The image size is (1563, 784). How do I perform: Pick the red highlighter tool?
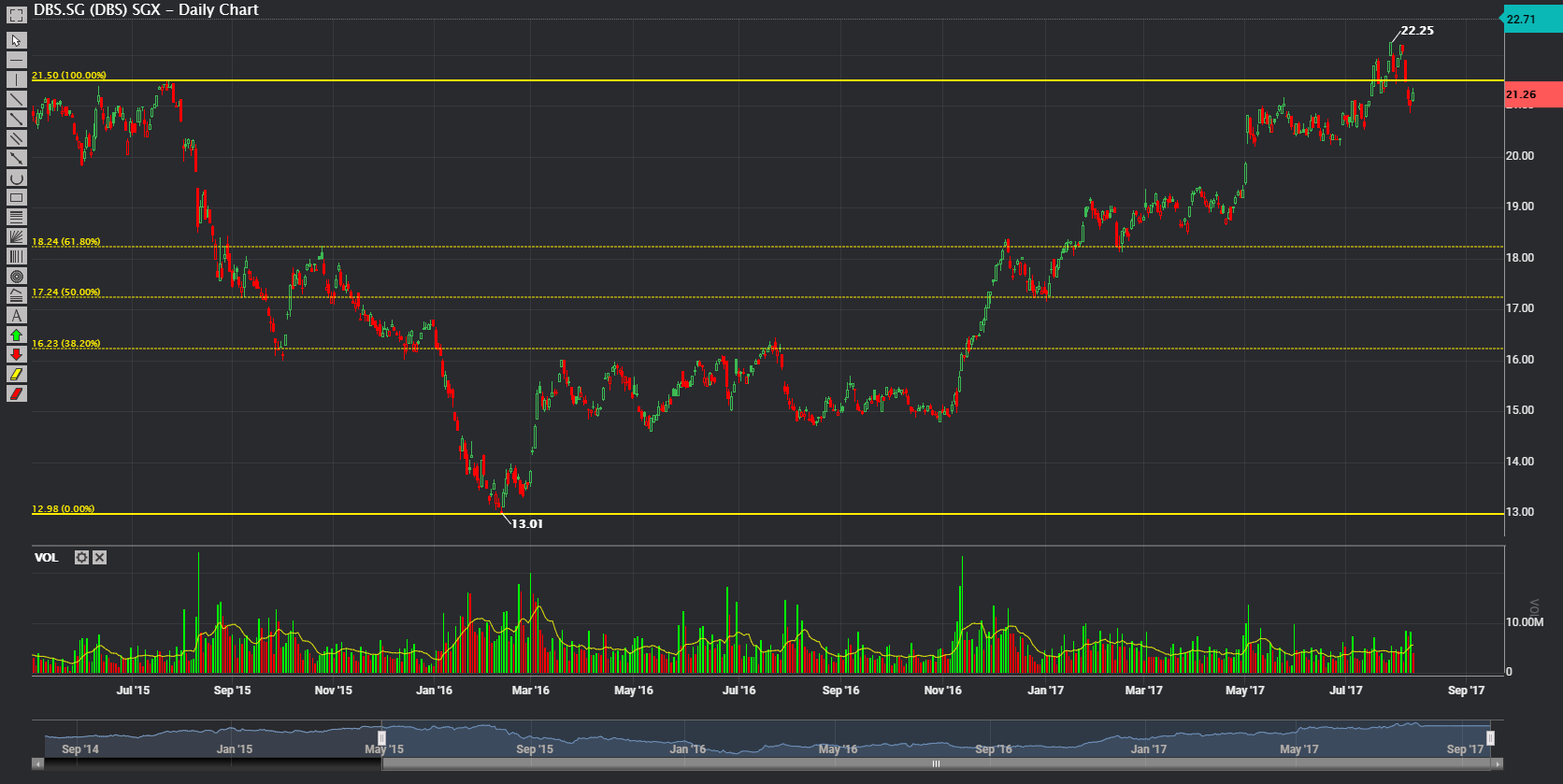(x=16, y=393)
